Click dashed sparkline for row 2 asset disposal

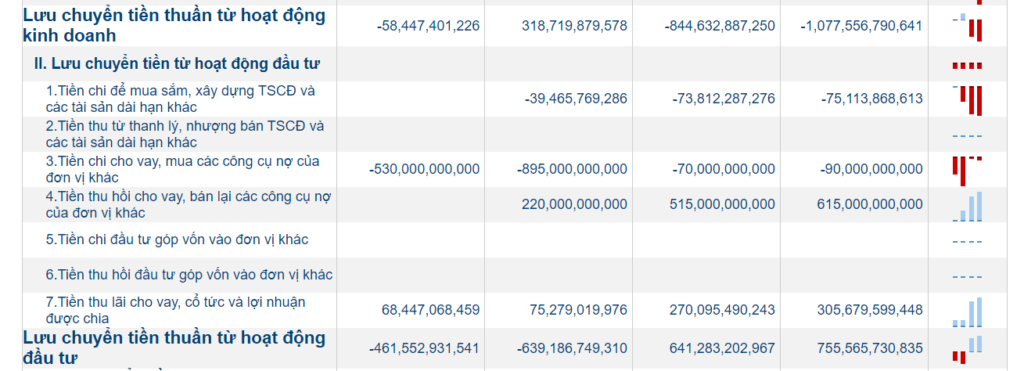[968, 136]
